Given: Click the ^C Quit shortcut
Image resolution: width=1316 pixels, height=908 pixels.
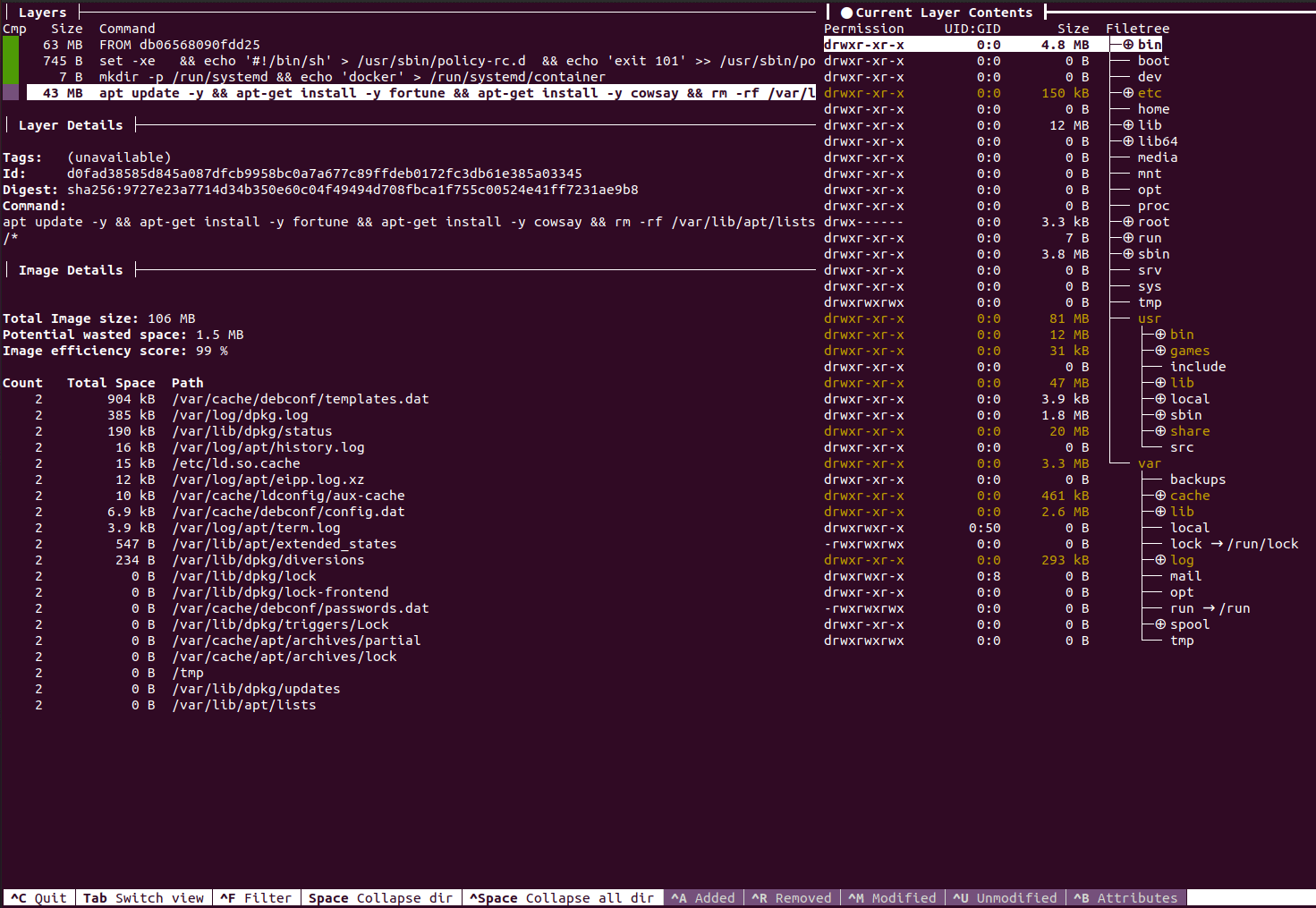Looking at the screenshot, I should pos(38,898).
